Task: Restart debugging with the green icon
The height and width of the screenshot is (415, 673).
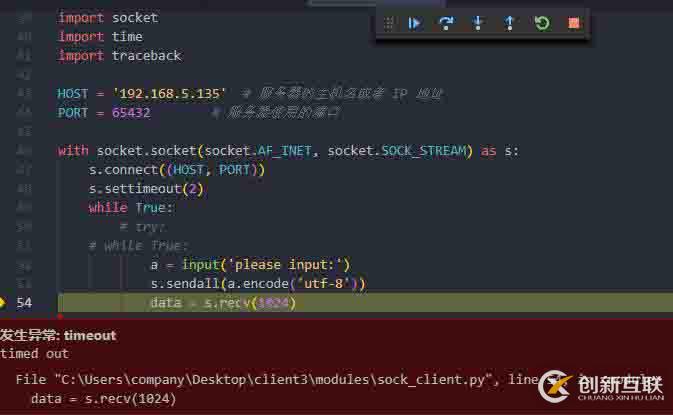Action: pos(542,23)
